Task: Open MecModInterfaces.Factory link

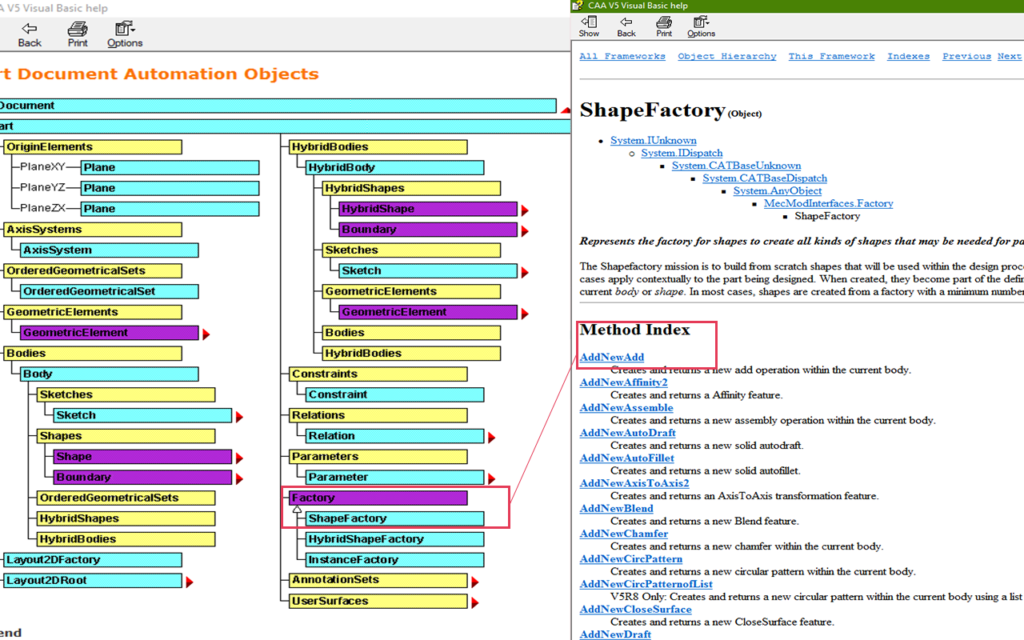Action: pyautogui.click(x=829, y=203)
